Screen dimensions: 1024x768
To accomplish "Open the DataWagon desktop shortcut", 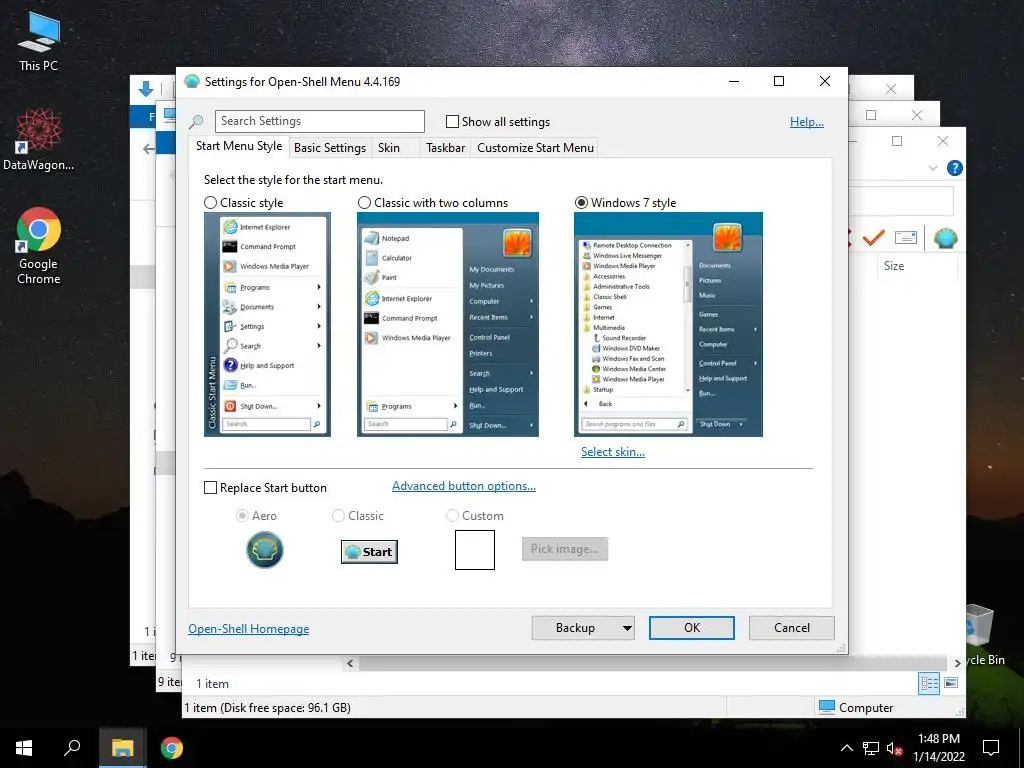I will pyautogui.click(x=38, y=140).
